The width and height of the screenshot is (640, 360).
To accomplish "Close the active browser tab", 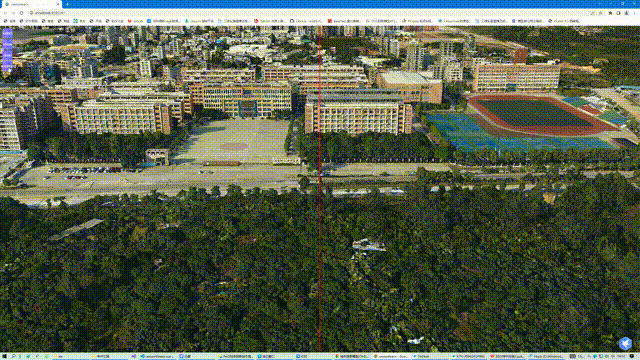I will (x=58, y=4).
